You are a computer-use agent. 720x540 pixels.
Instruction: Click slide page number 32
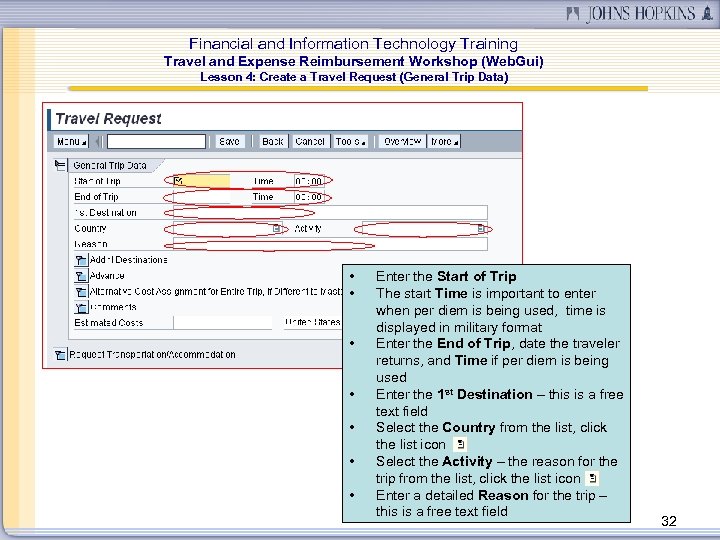pyautogui.click(x=669, y=521)
